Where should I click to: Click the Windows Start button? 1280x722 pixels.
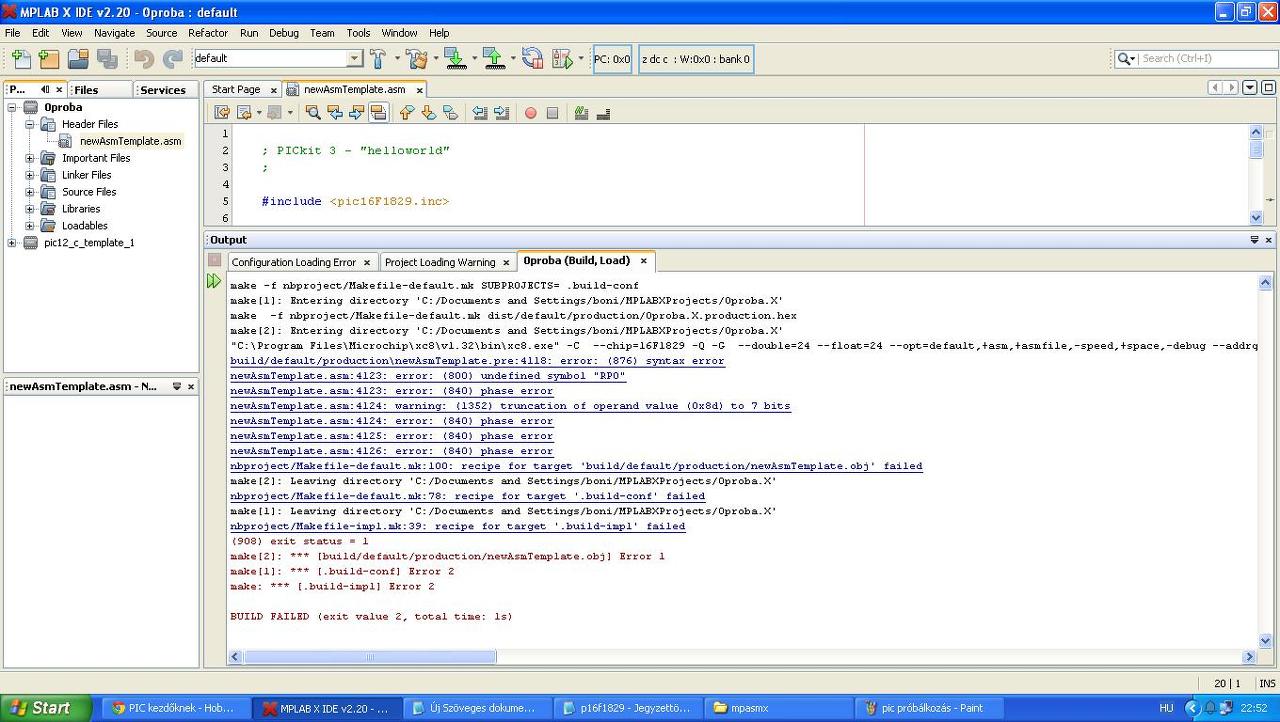45,708
